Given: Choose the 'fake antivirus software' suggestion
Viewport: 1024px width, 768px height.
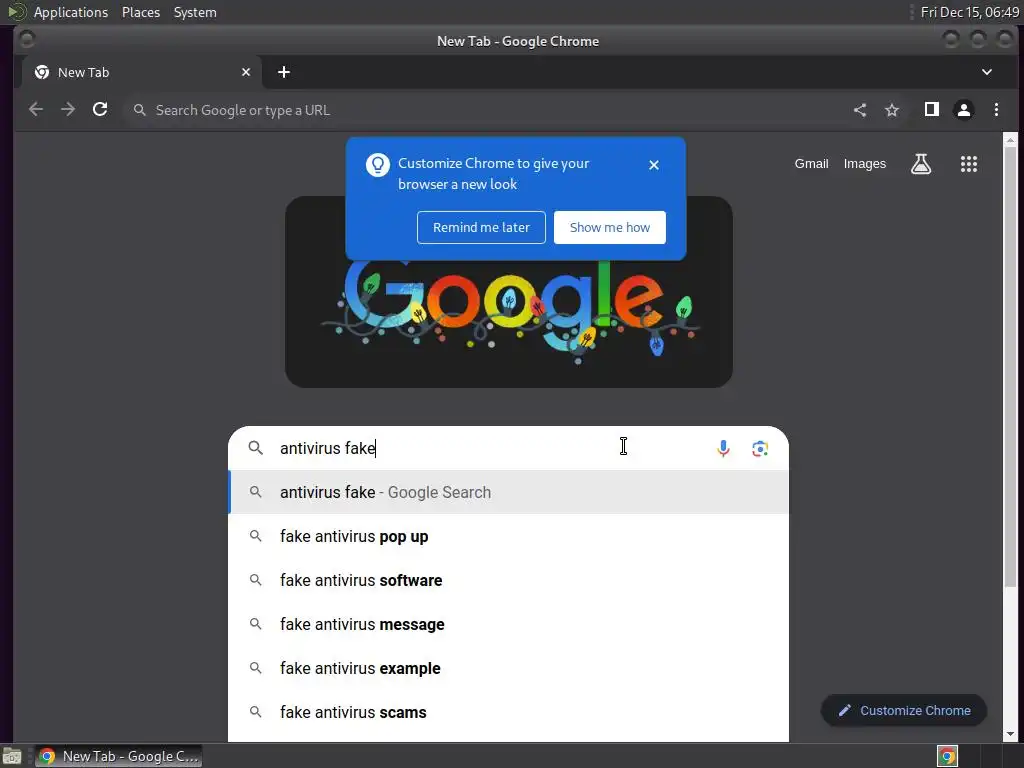Looking at the screenshot, I should coord(508,580).
